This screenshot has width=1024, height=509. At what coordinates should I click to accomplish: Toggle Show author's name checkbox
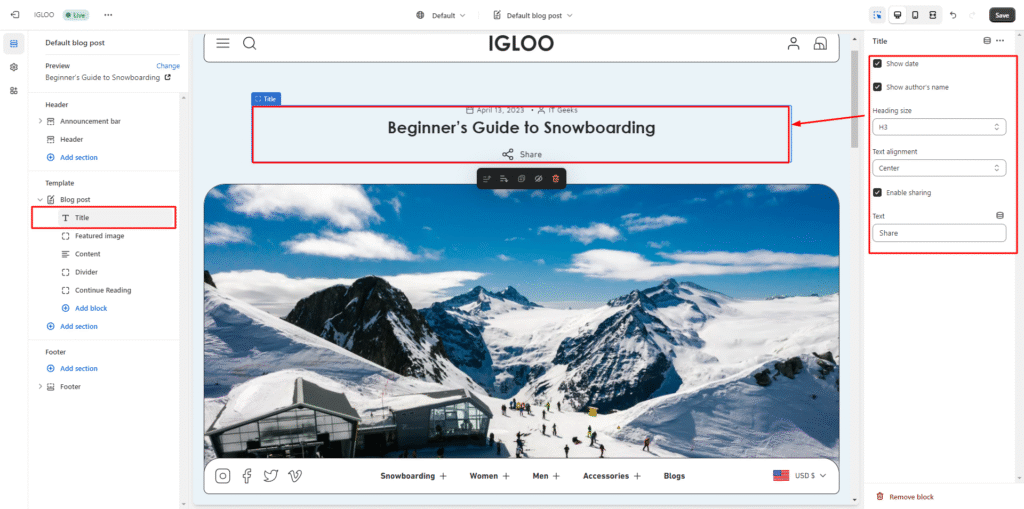coord(877,87)
